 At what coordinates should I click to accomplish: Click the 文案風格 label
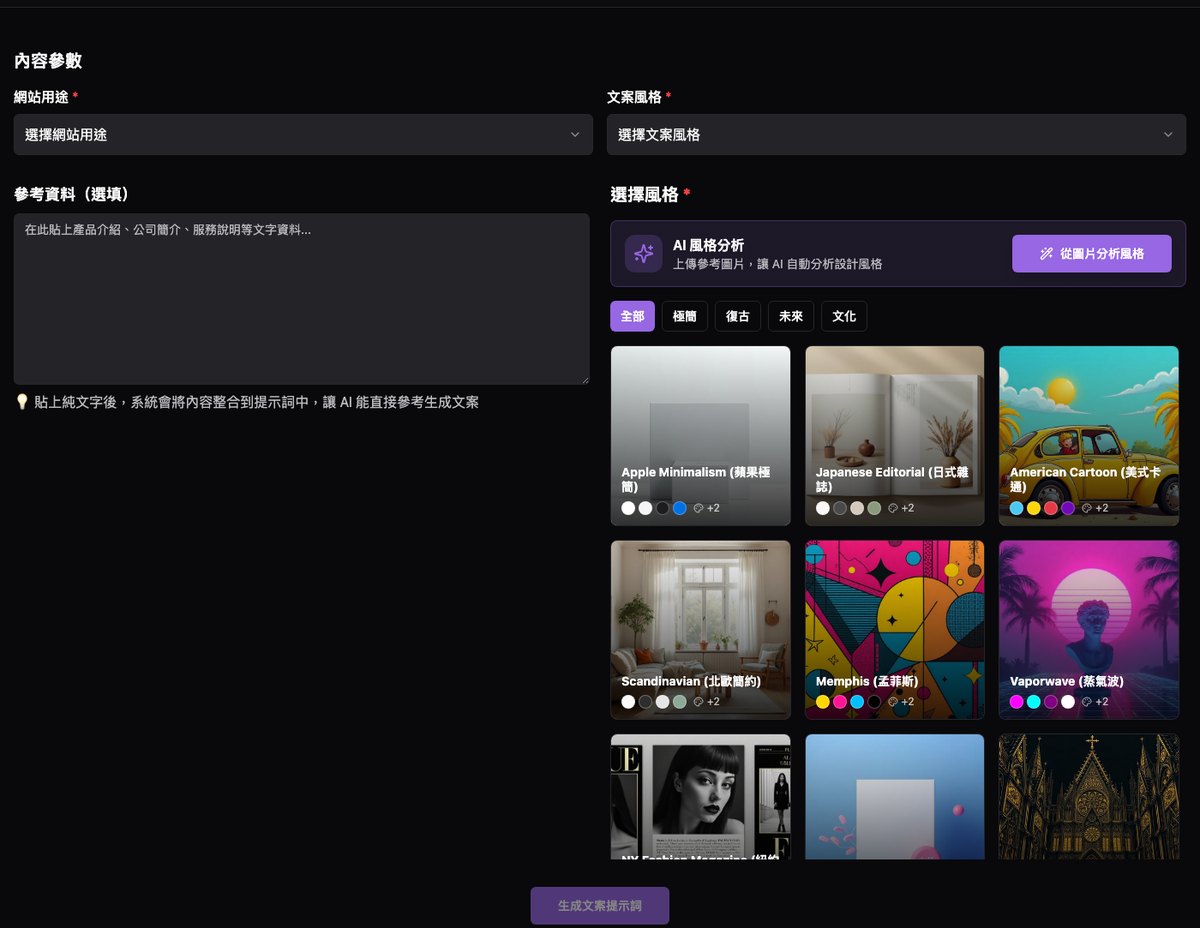point(634,97)
